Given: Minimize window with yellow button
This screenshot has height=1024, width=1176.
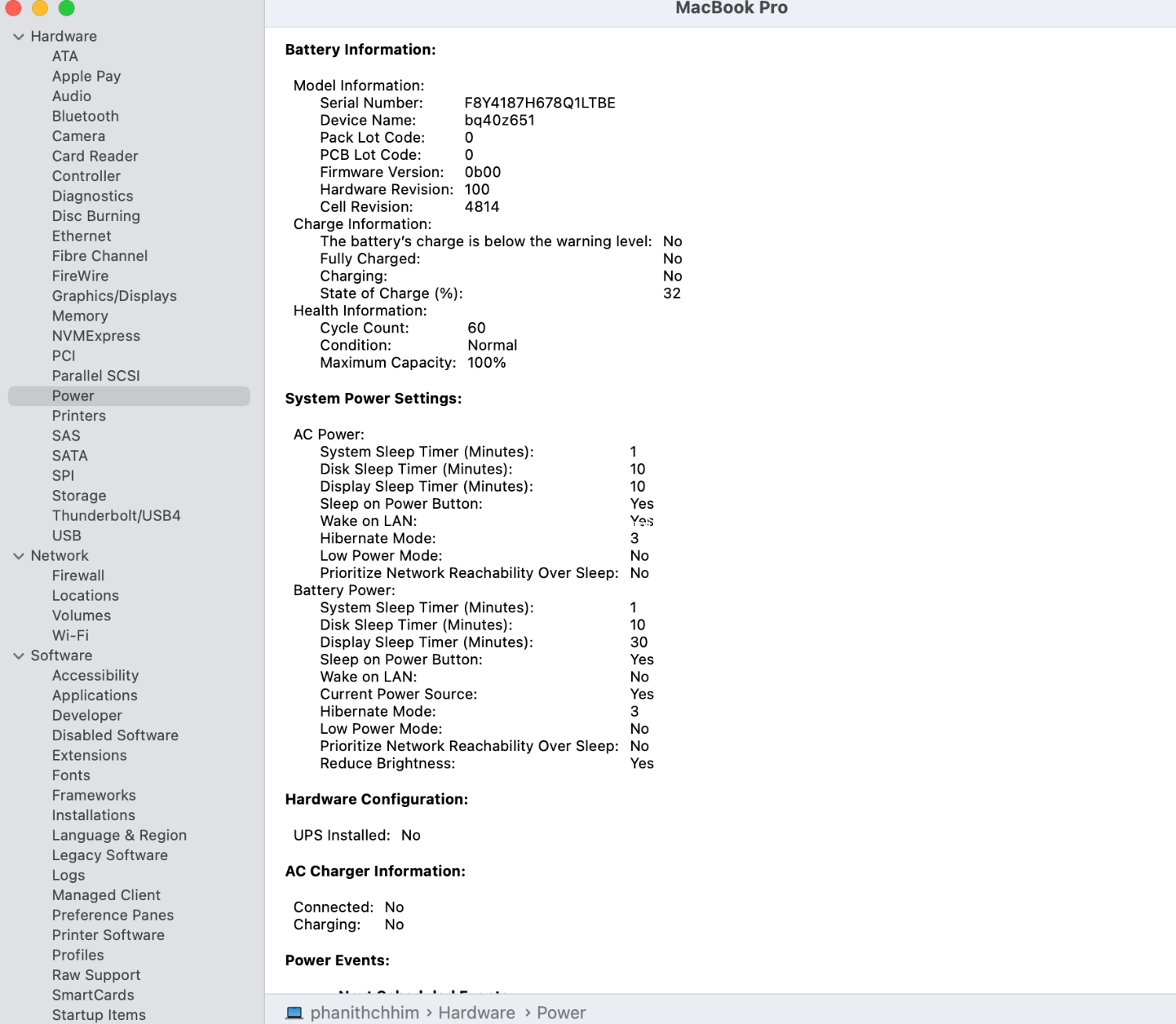Looking at the screenshot, I should click(40, 8).
